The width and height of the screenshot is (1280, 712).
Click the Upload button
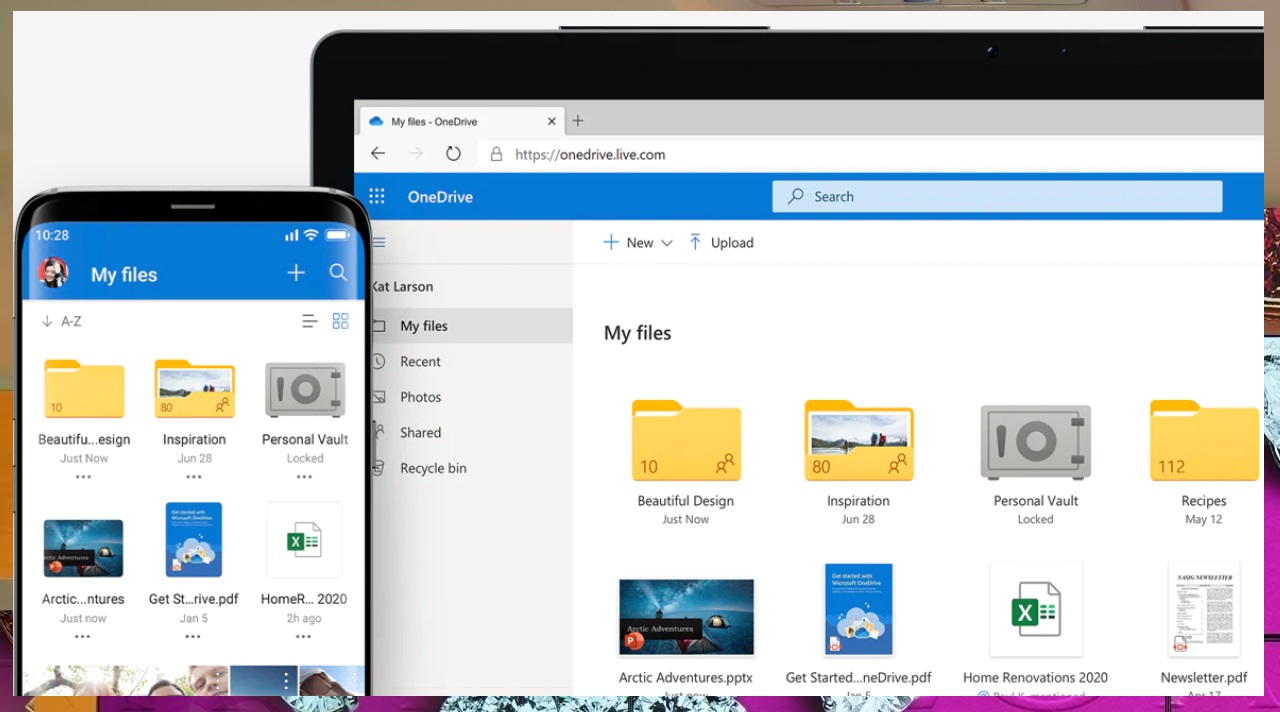pyautogui.click(x=721, y=243)
